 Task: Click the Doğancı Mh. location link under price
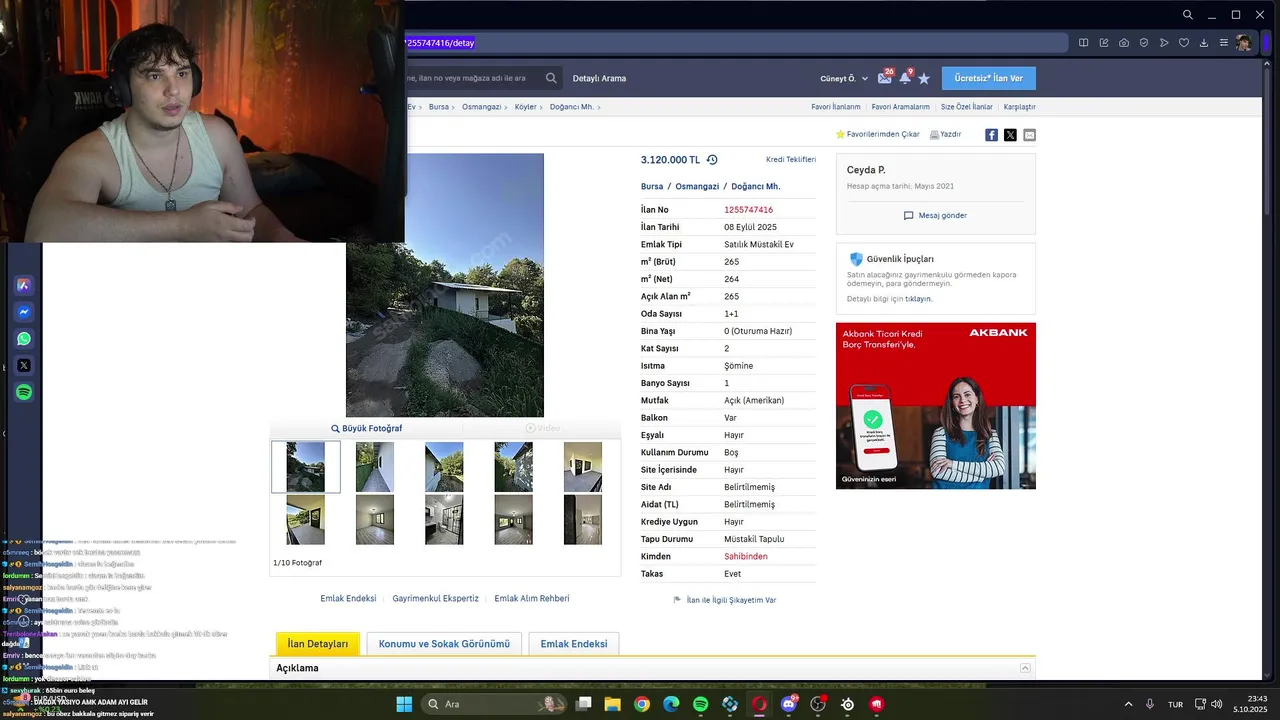756,186
